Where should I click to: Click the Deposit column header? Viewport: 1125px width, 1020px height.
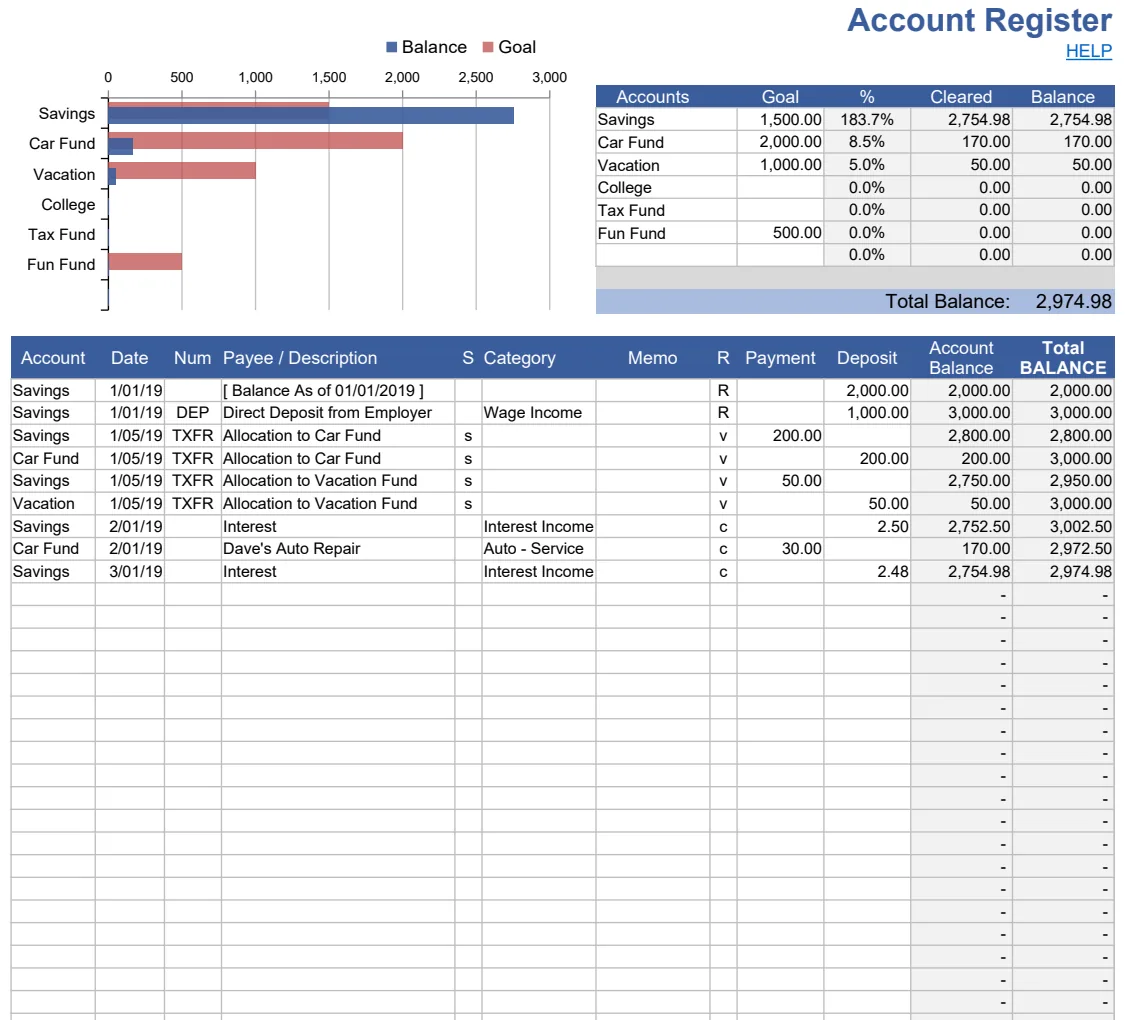click(x=867, y=358)
